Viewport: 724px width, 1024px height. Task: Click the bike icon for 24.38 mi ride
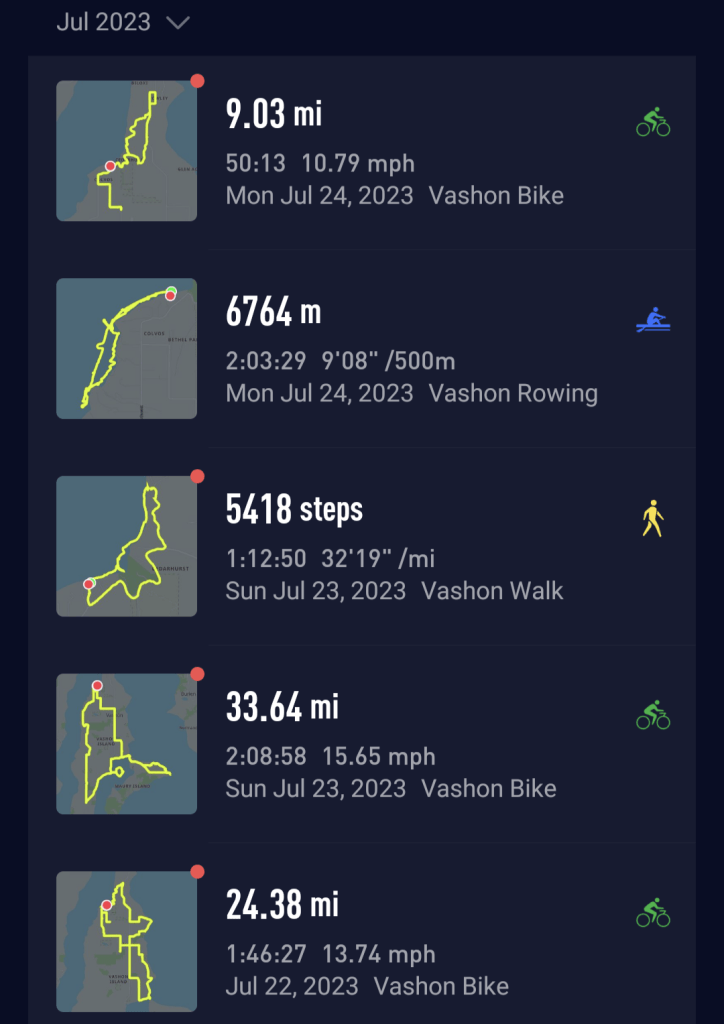click(653, 913)
